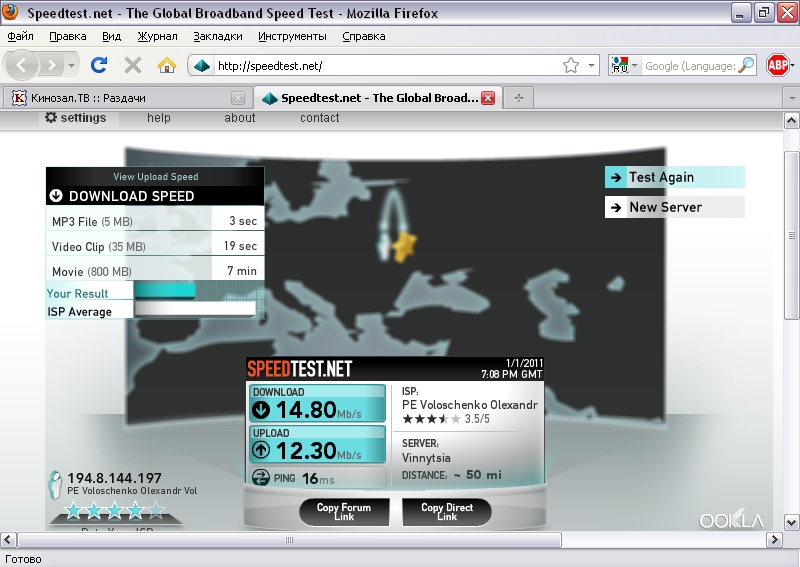
Task: Go to the Home page icon
Action: (167, 65)
